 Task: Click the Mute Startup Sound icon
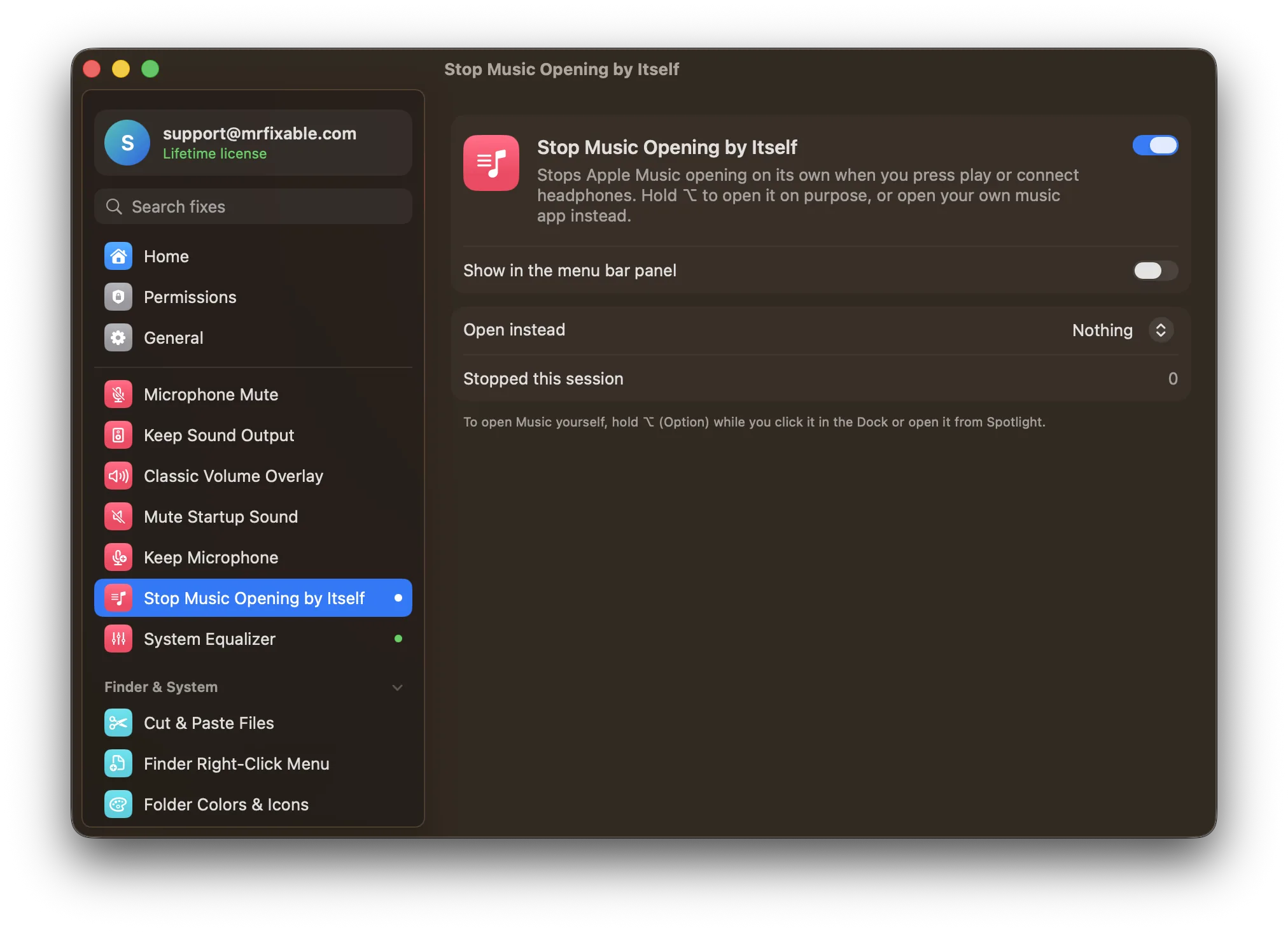(x=118, y=516)
